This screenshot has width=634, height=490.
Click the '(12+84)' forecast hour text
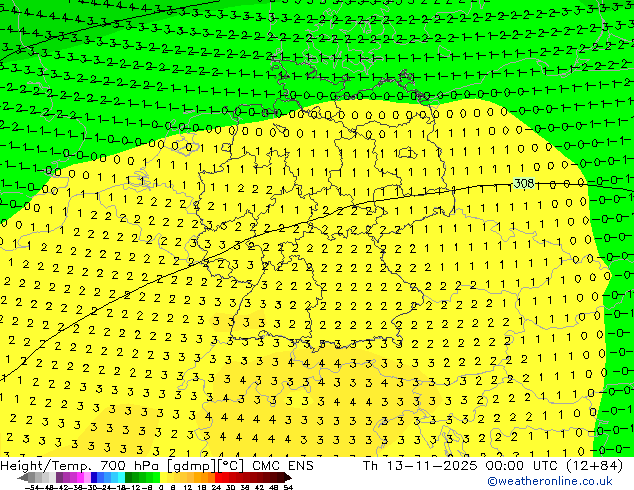[x=594, y=466]
